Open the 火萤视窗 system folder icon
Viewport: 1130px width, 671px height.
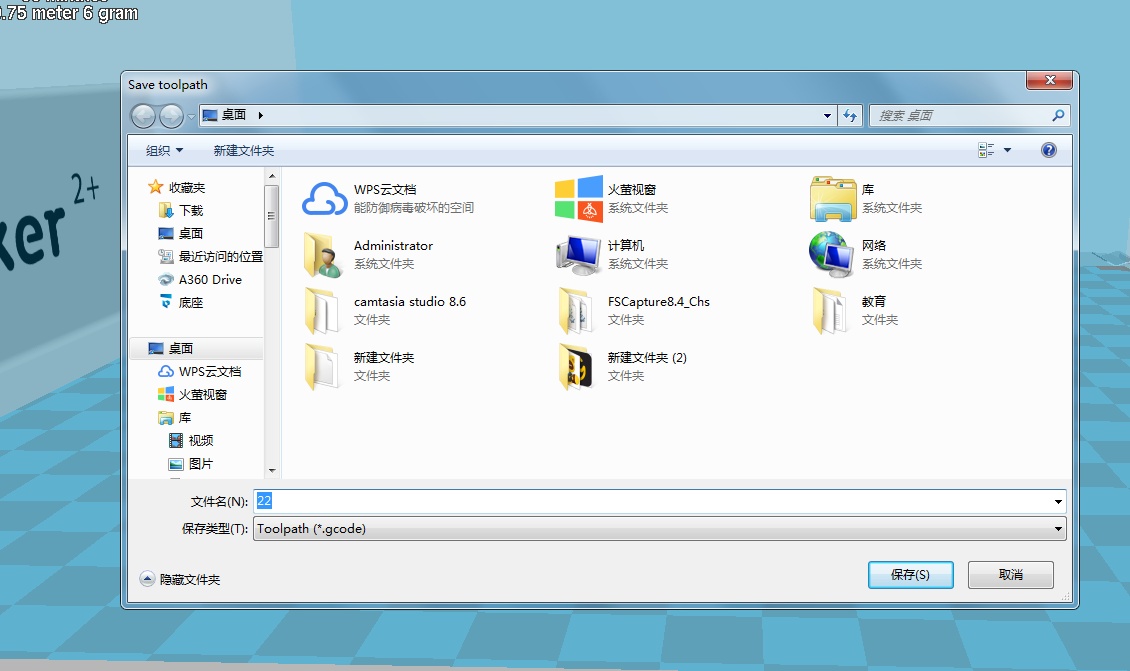(x=579, y=198)
